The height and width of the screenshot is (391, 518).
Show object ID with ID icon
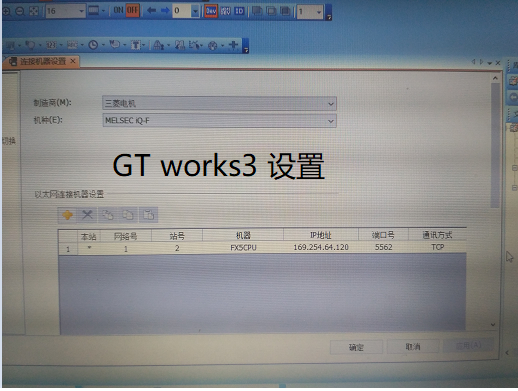tap(239, 11)
